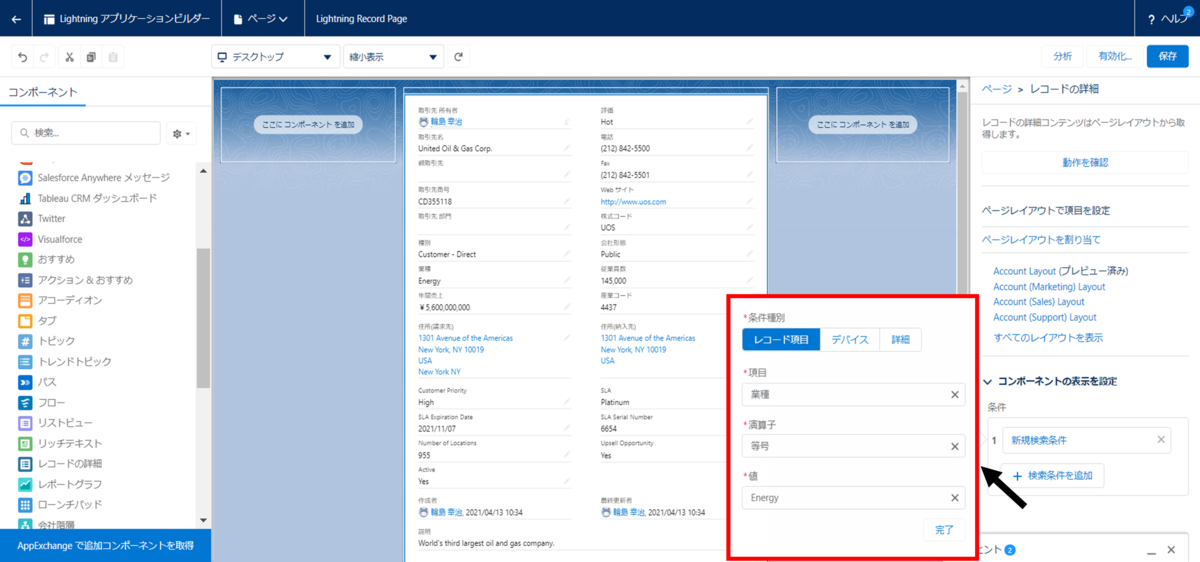Clear the 業種 field selection
The height and width of the screenshot is (562, 1200).
[954, 395]
